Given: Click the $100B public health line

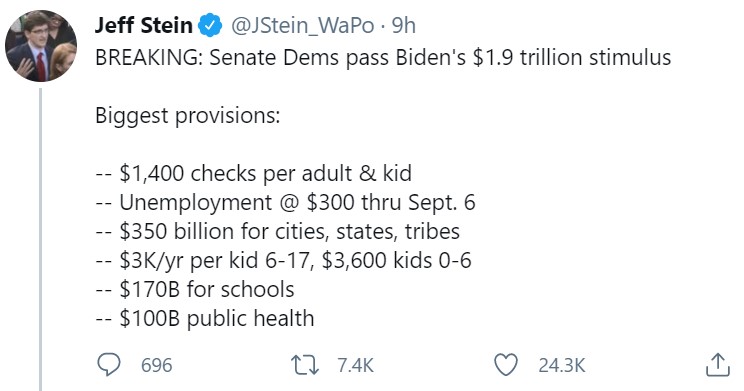Looking at the screenshot, I should [x=205, y=318].
